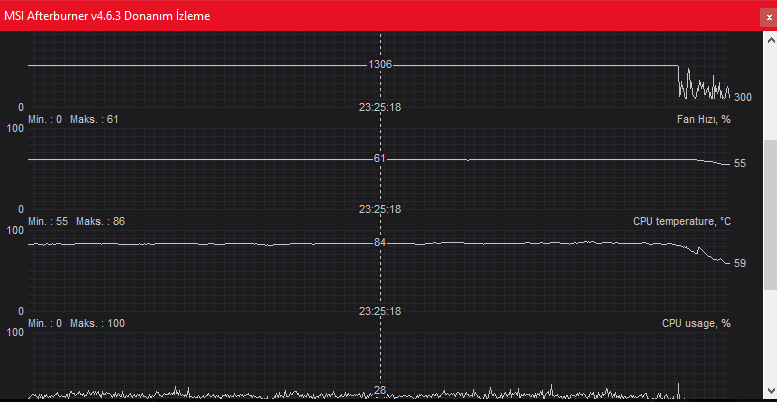Click the CPU usage graph plot area
777x402 pixels.
[x=379, y=366]
